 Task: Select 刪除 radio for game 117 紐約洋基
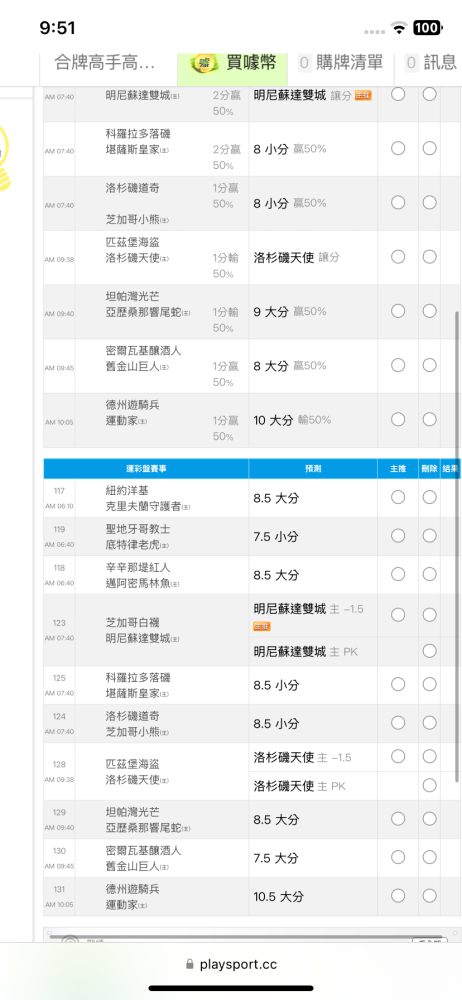click(429, 497)
